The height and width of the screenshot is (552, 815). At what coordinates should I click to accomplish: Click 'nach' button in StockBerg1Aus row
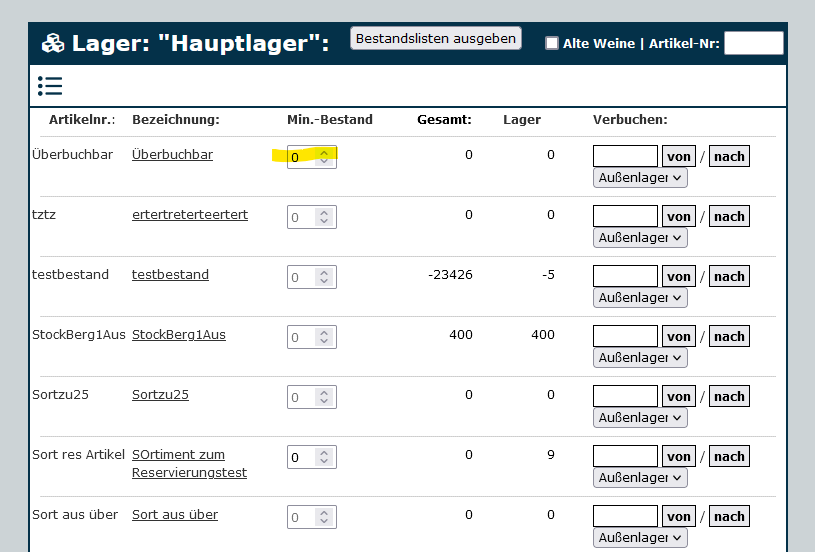coord(729,337)
